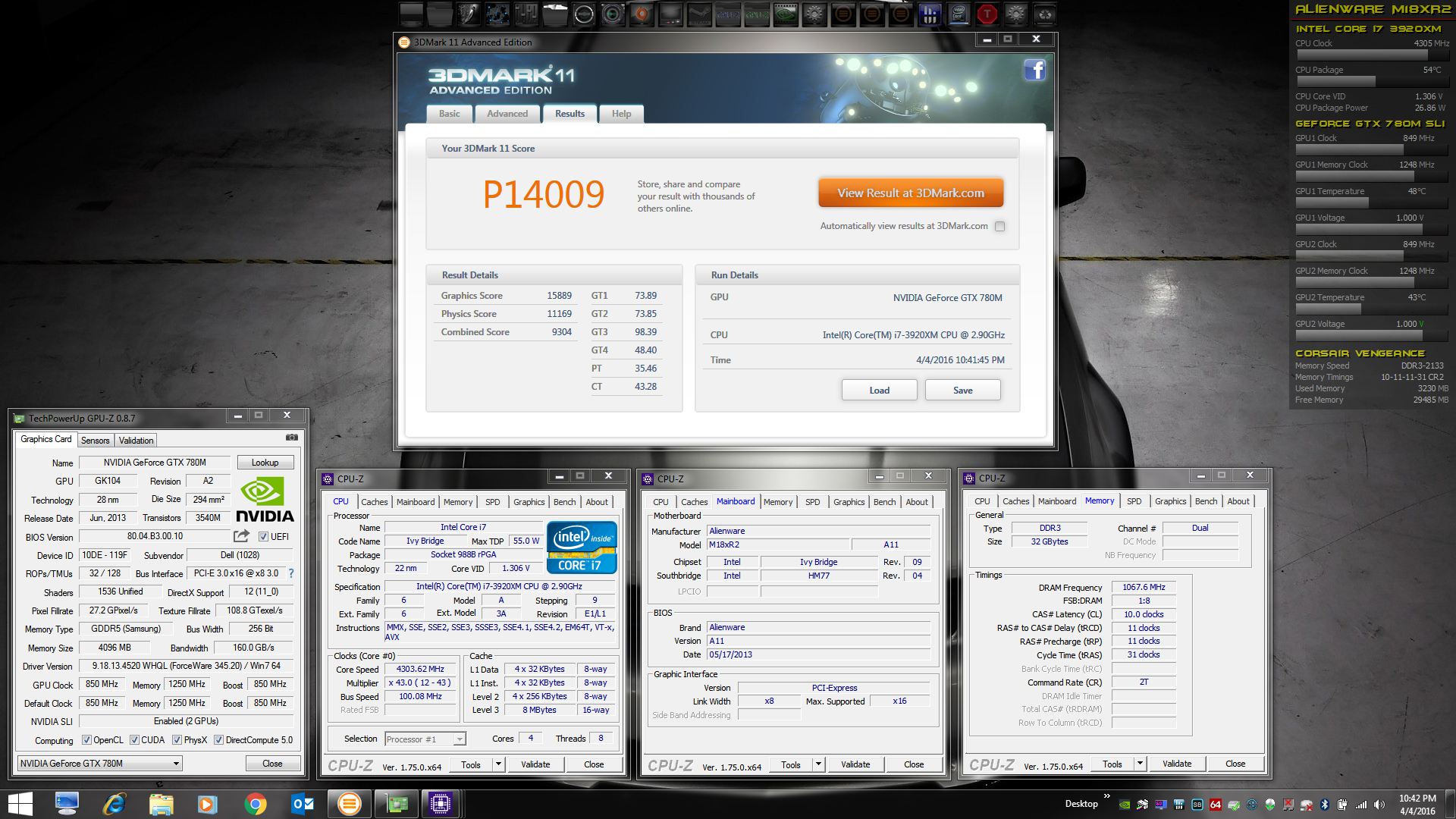Open File Explorer from the taskbar
The width and height of the screenshot is (1456, 819).
(161, 804)
